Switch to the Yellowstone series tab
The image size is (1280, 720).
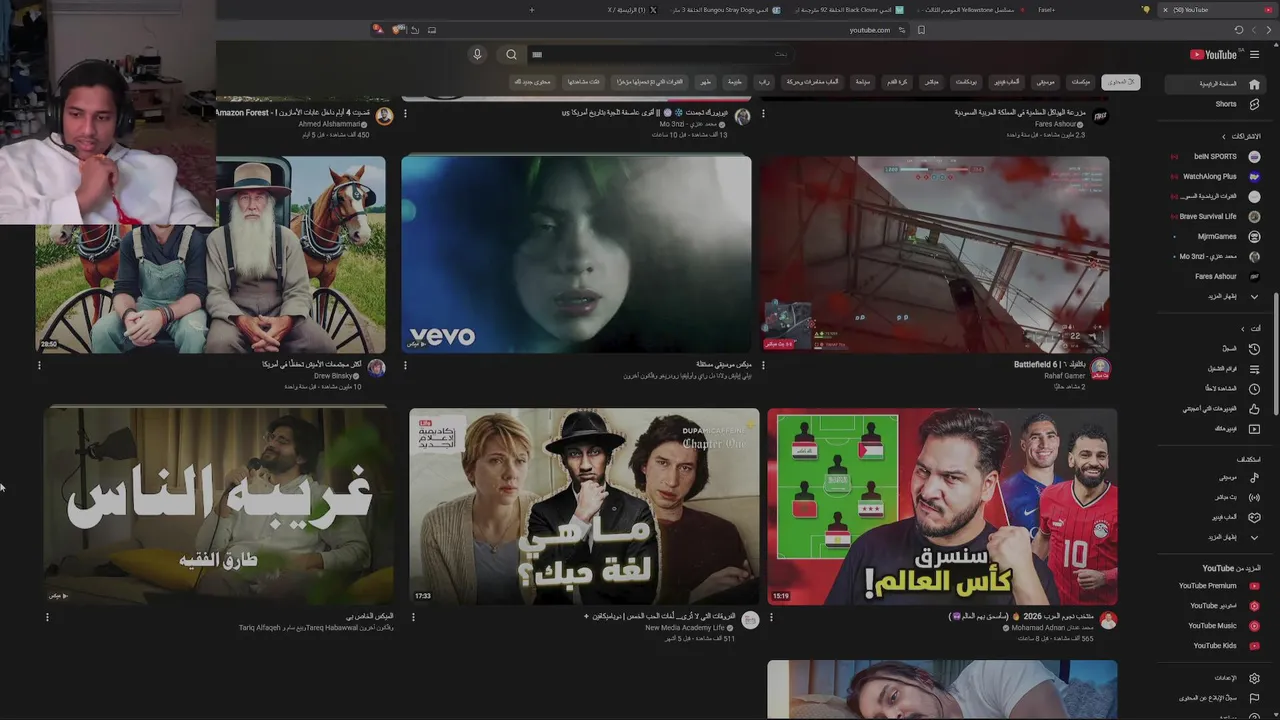970,10
